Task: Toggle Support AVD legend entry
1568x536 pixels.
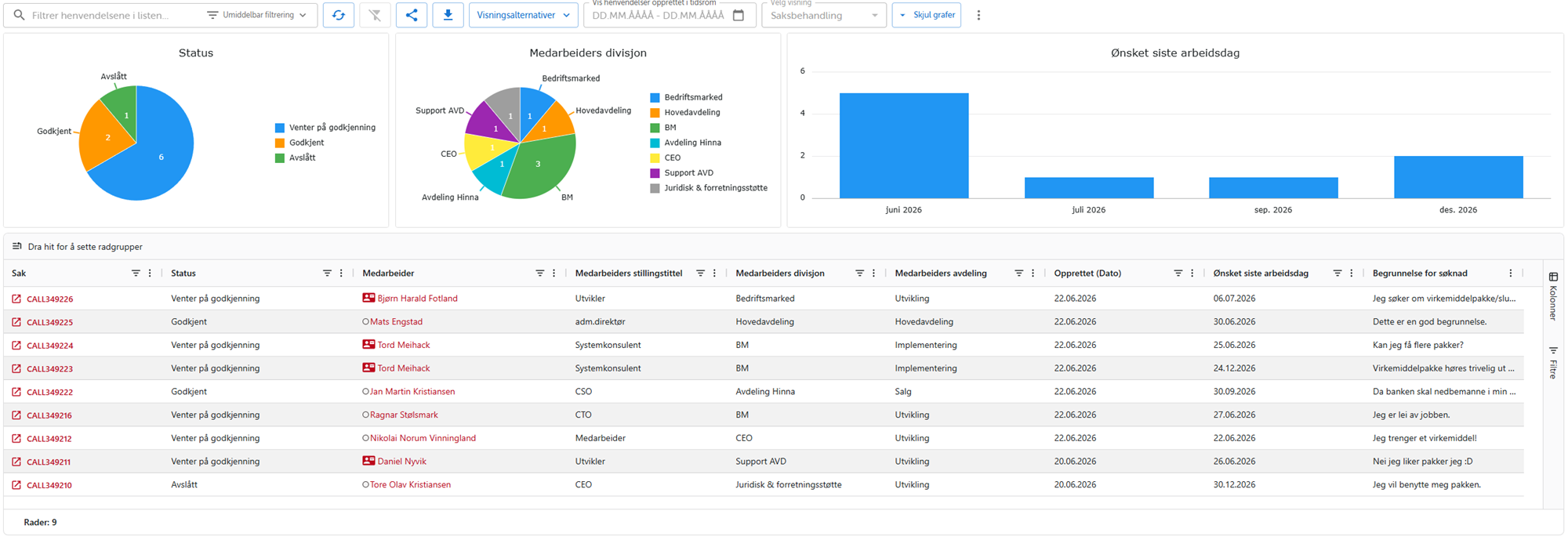Action: (682, 172)
